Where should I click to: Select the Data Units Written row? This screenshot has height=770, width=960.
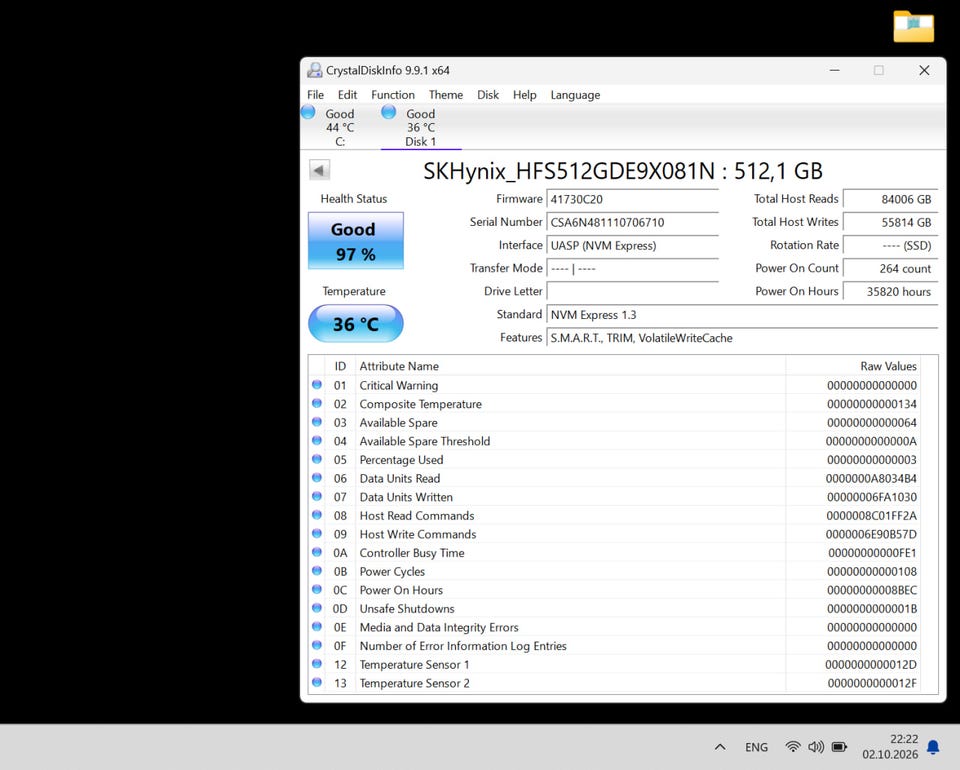[615, 497]
